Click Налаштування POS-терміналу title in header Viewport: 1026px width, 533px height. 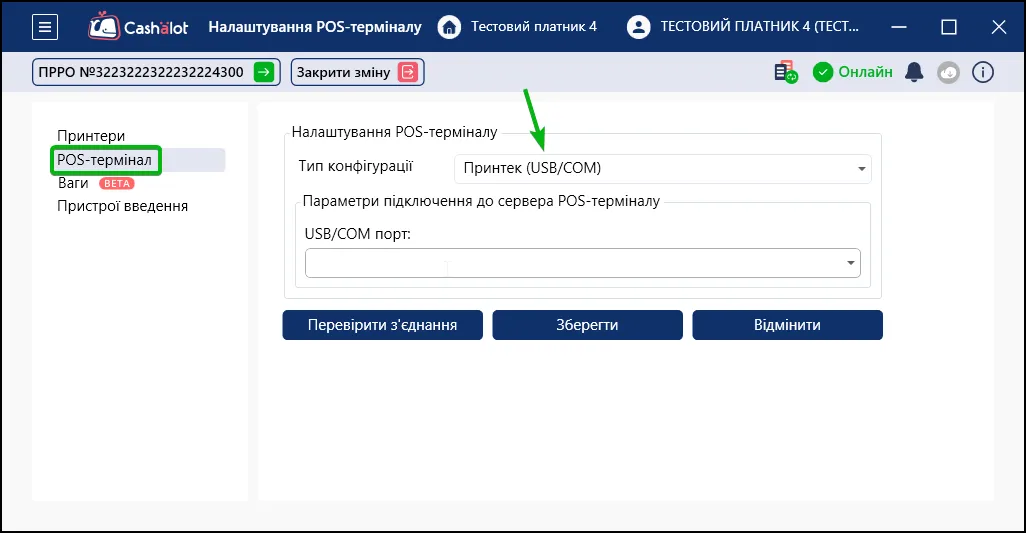[x=315, y=27]
